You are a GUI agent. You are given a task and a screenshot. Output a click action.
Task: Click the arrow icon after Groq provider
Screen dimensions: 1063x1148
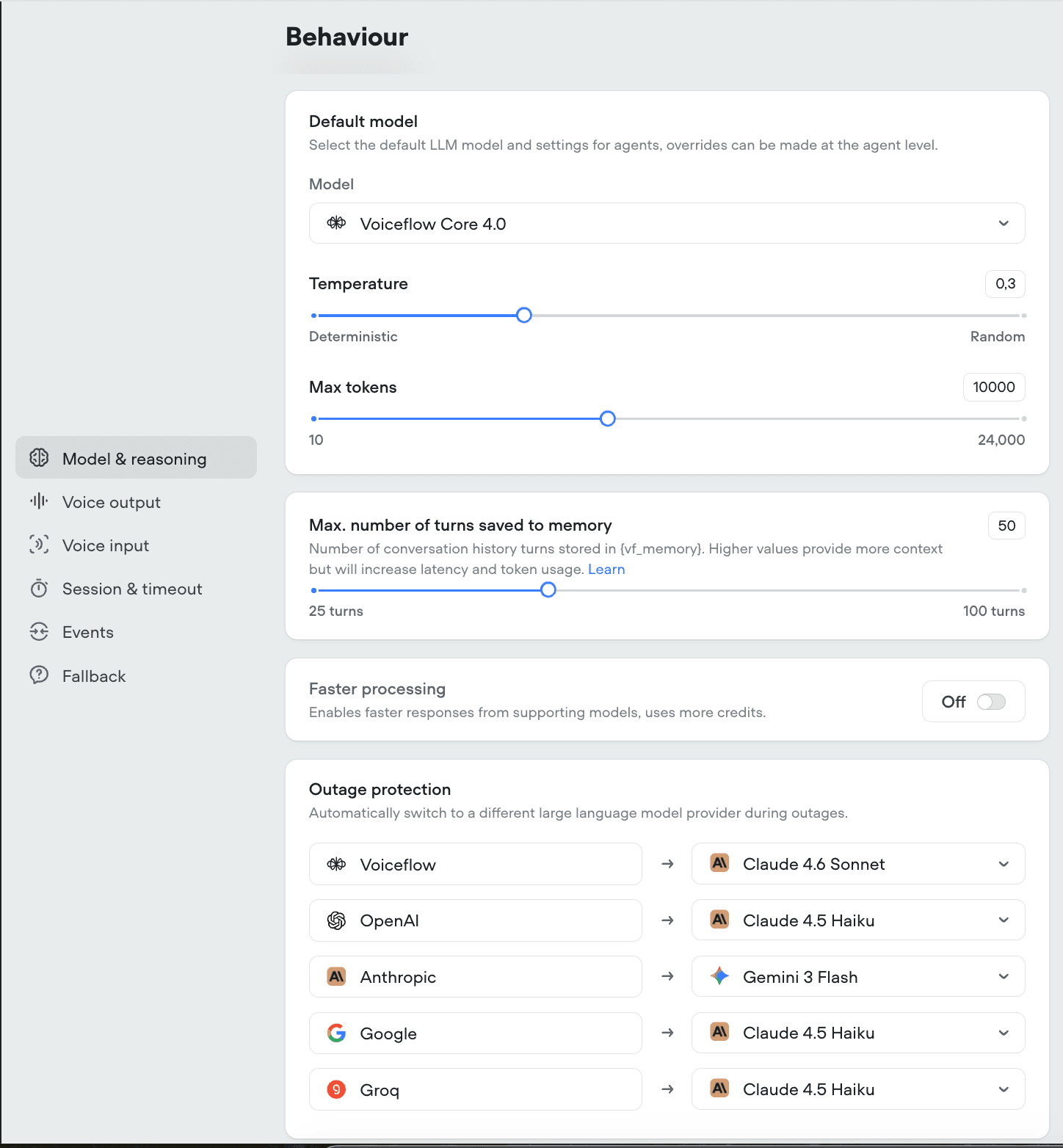point(667,1089)
